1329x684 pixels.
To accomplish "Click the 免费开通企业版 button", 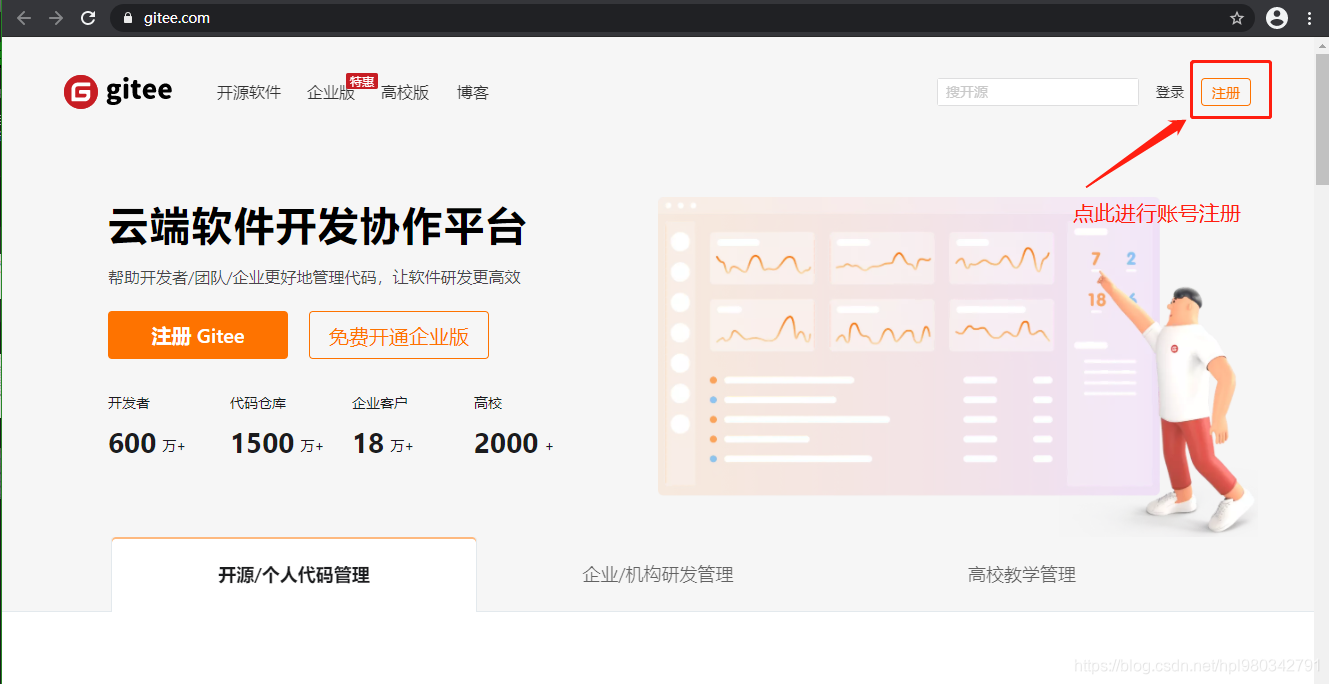I will coord(399,335).
